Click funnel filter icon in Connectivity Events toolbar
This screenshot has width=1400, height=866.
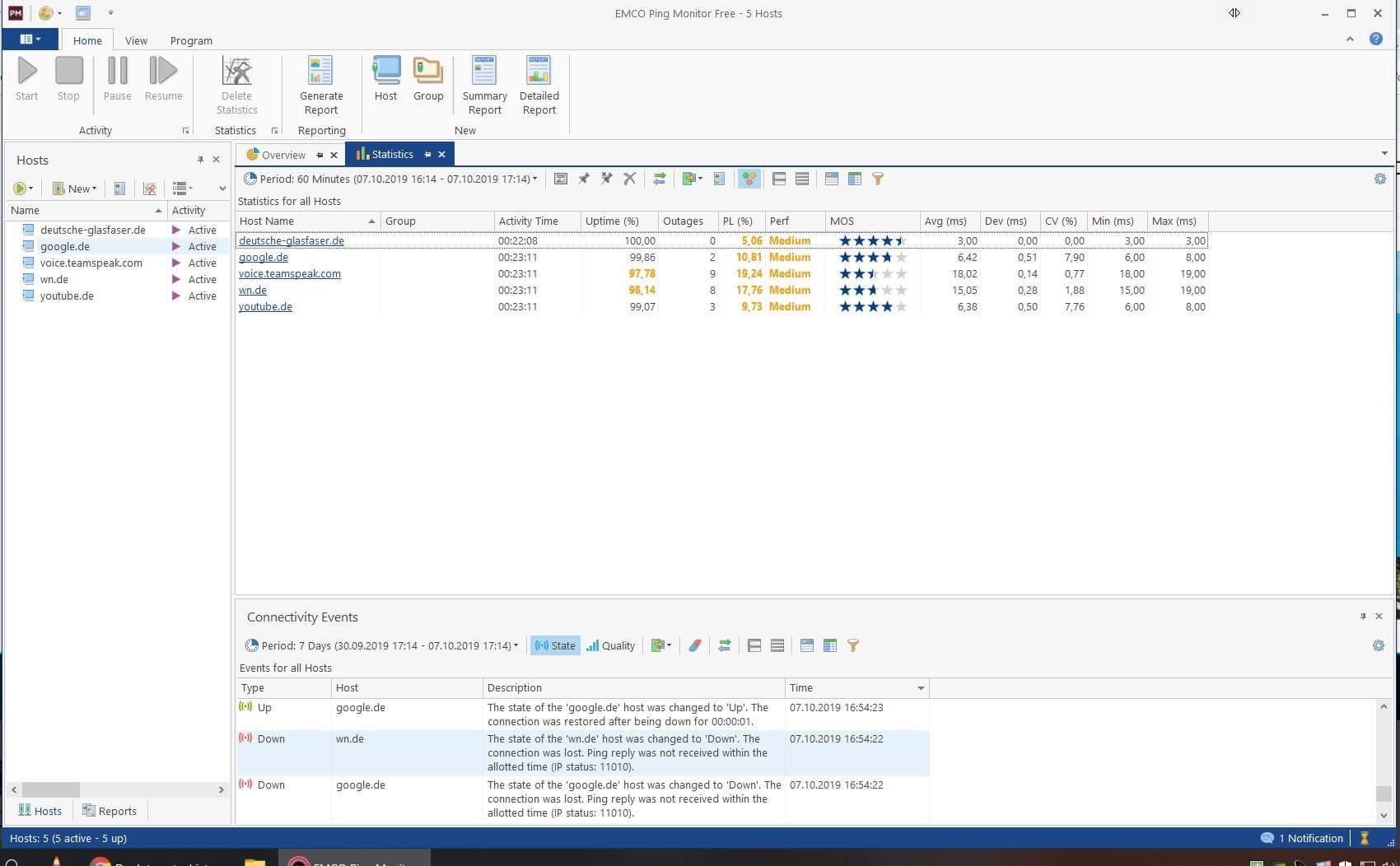[x=853, y=645]
